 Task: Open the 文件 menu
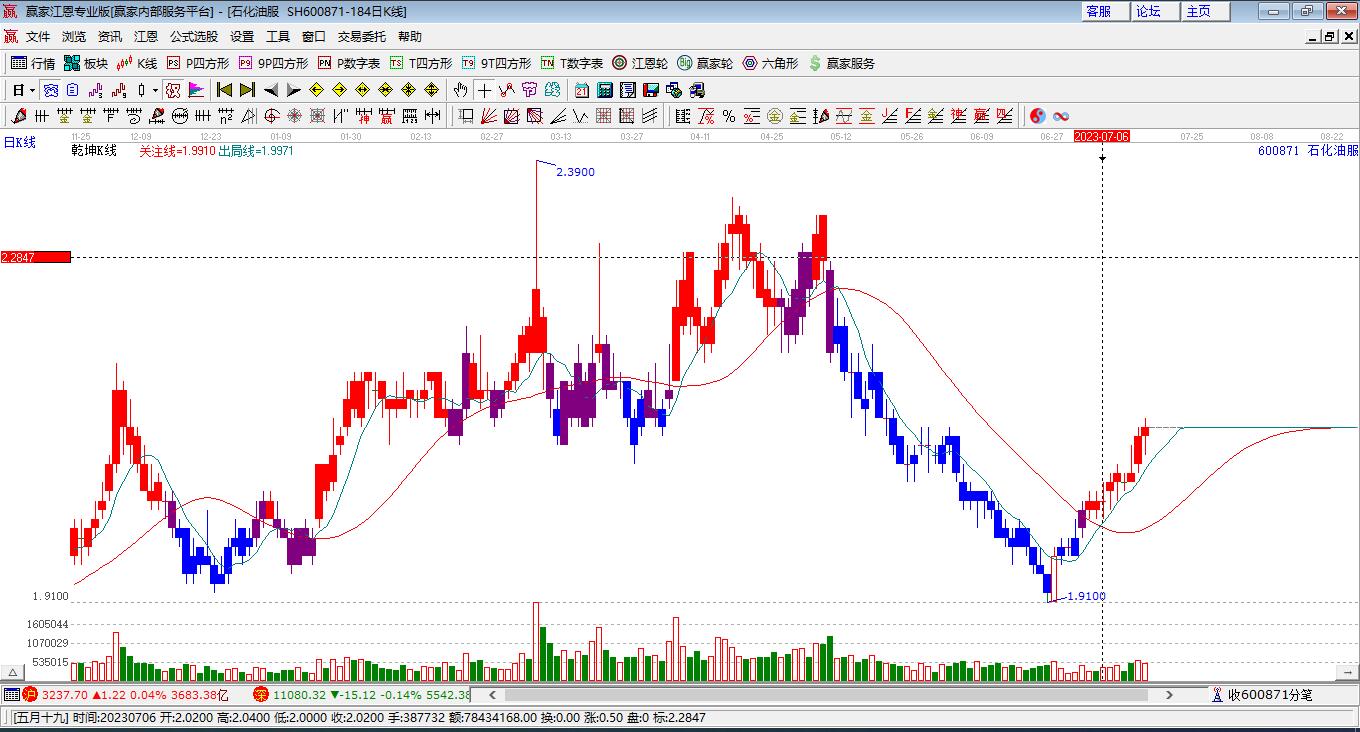(38, 37)
